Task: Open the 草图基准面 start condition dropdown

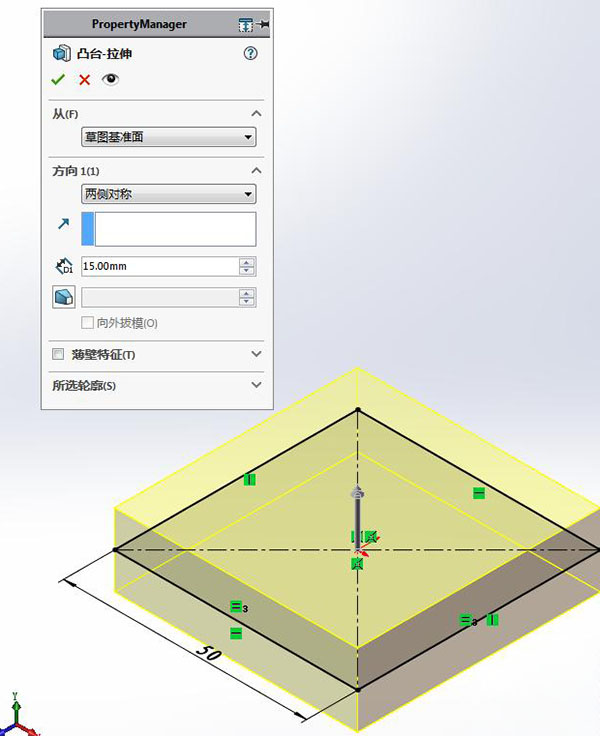Action: [x=169, y=137]
